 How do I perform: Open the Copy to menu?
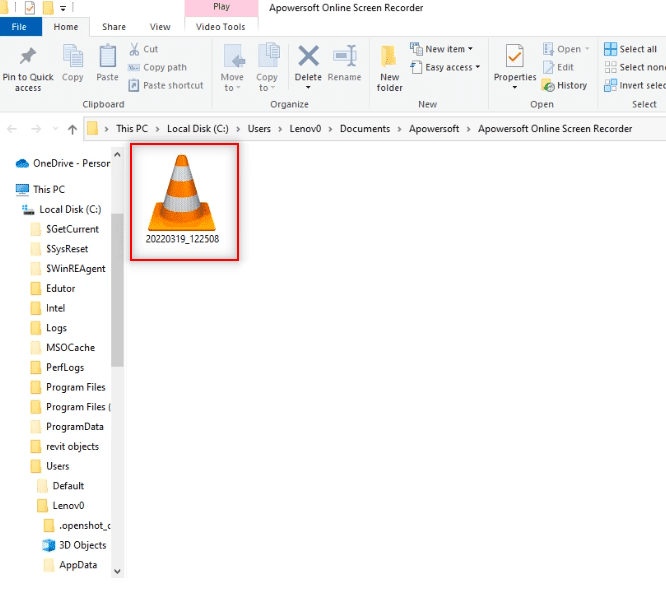pos(267,68)
